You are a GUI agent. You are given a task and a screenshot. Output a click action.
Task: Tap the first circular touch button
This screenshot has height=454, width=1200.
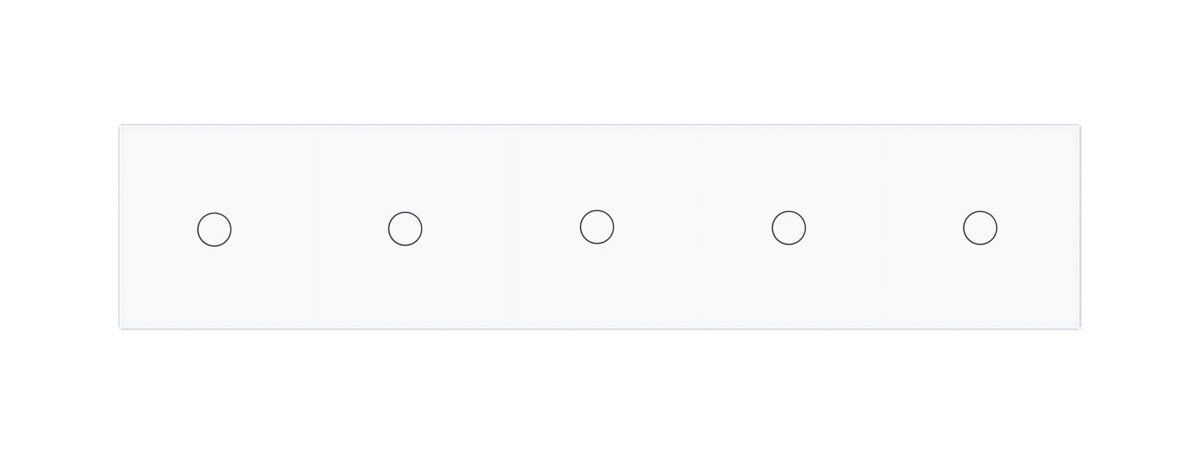click(x=214, y=229)
